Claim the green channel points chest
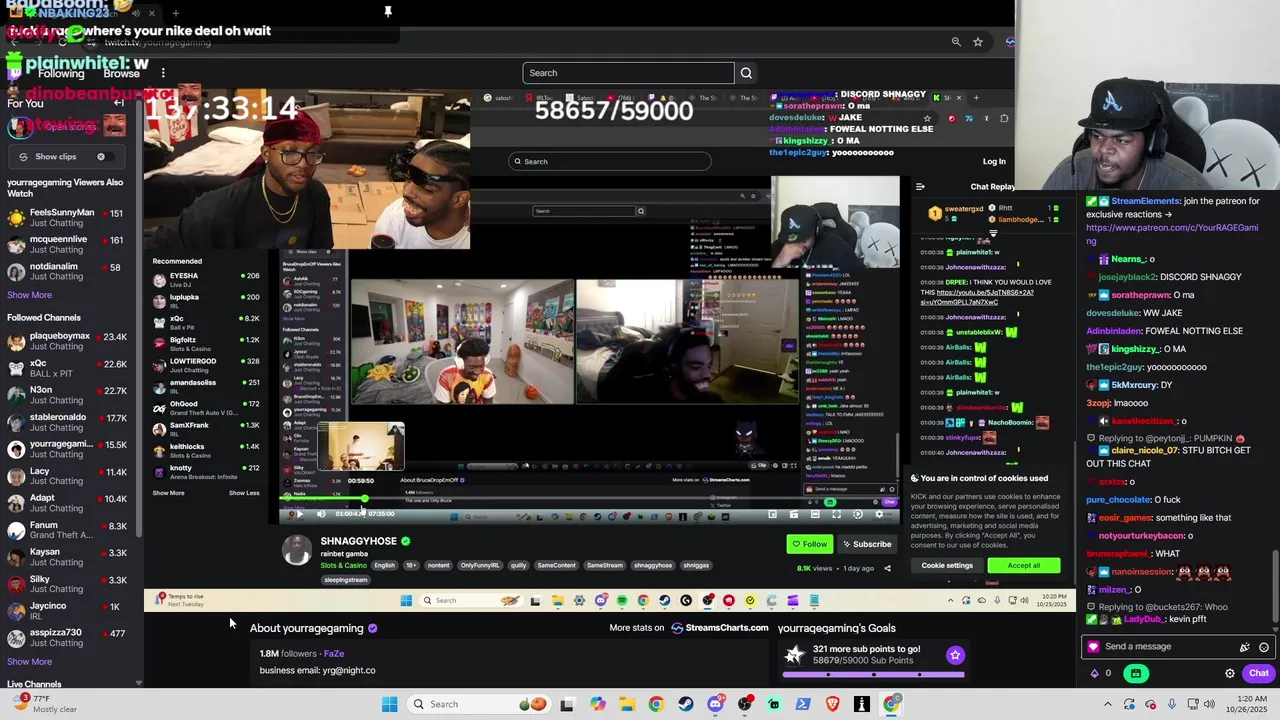 click(x=1136, y=674)
